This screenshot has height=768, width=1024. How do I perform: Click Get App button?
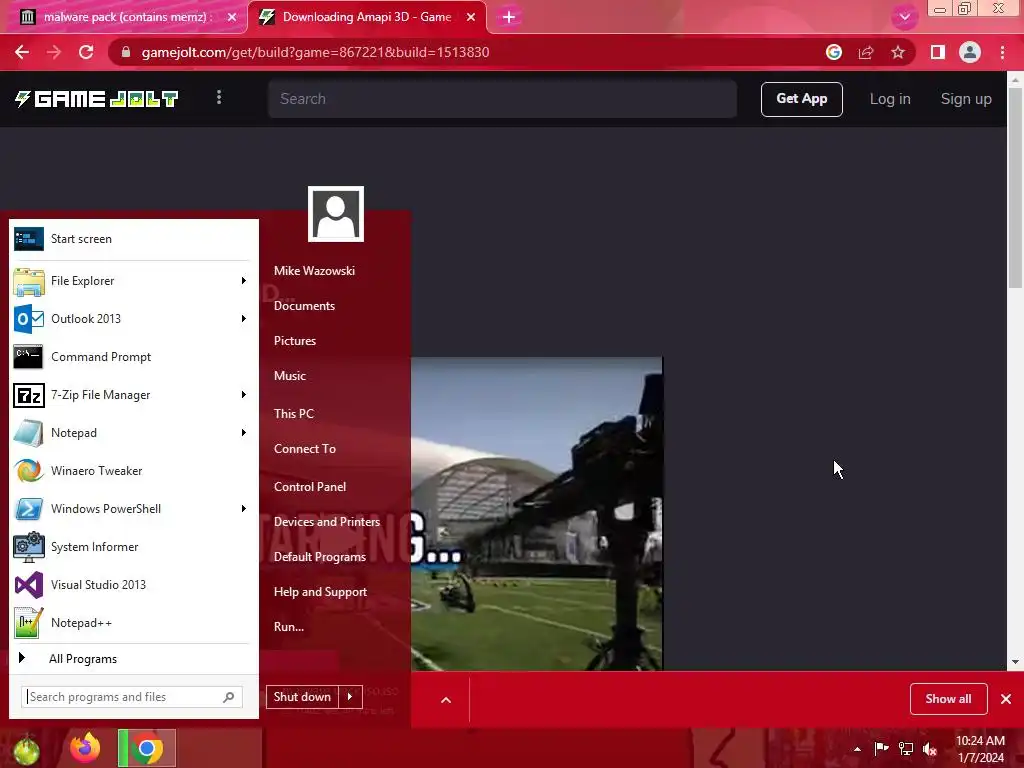coord(802,99)
